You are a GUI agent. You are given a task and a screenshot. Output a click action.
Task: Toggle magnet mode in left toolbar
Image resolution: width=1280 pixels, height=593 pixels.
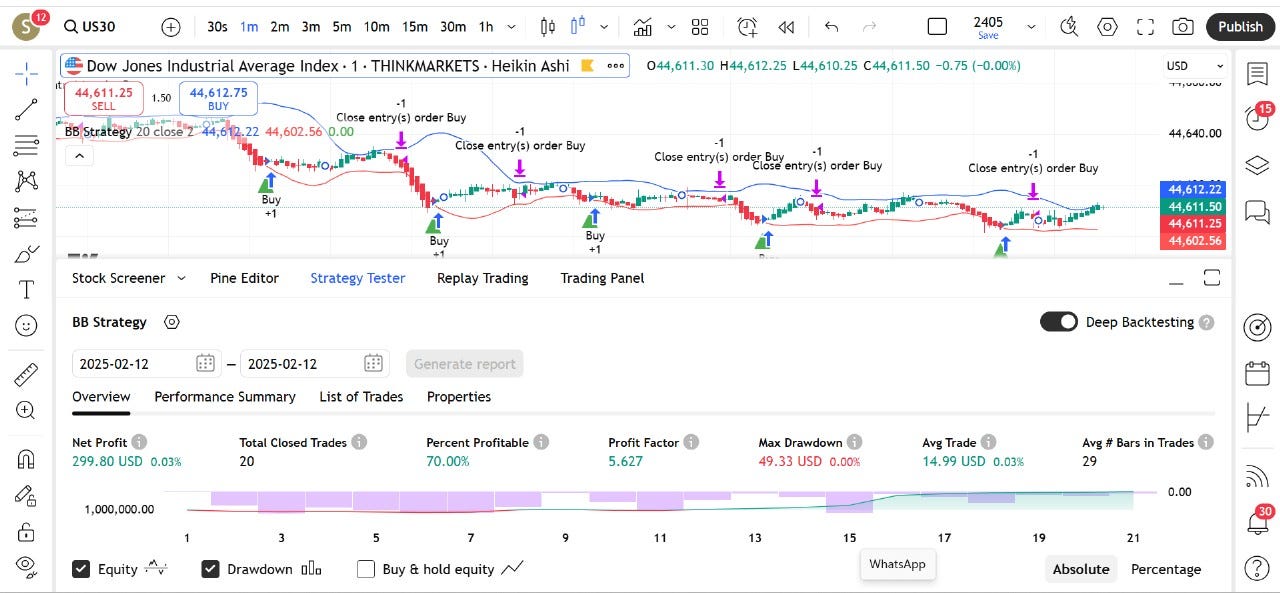pos(27,460)
